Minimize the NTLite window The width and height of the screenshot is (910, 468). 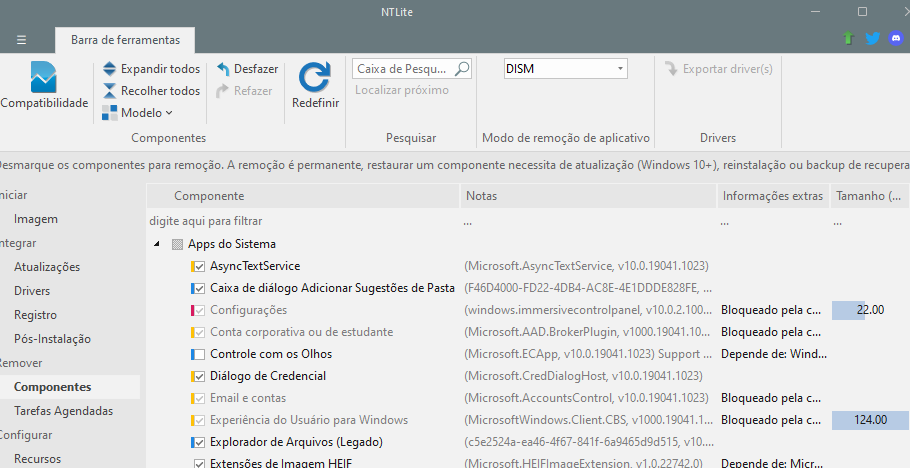tap(815, 12)
